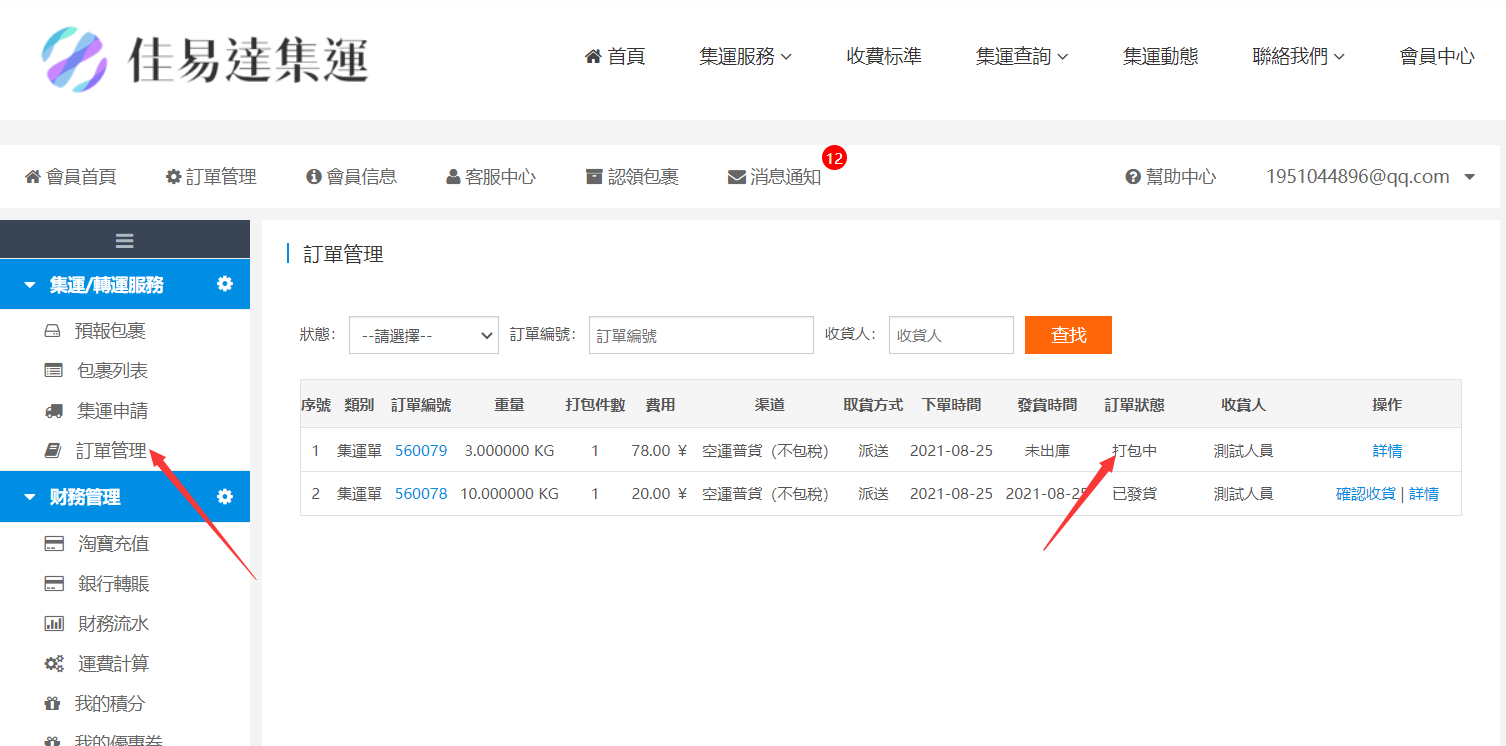Click the truck icon beside 集運申請

tap(54, 411)
